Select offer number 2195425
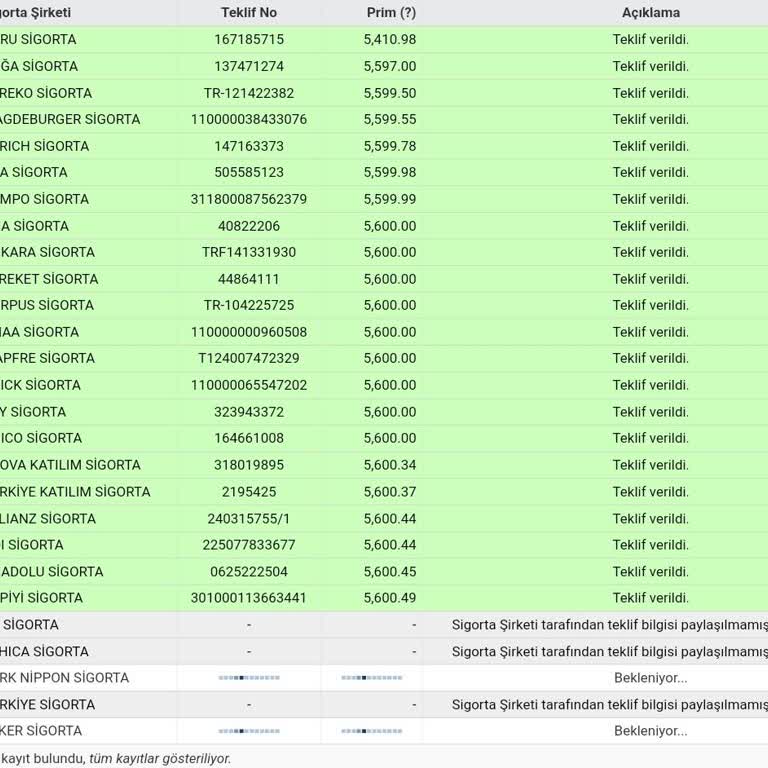Image resolution: width=768 pixels, height=768 pixels. [x=249, y=492]
